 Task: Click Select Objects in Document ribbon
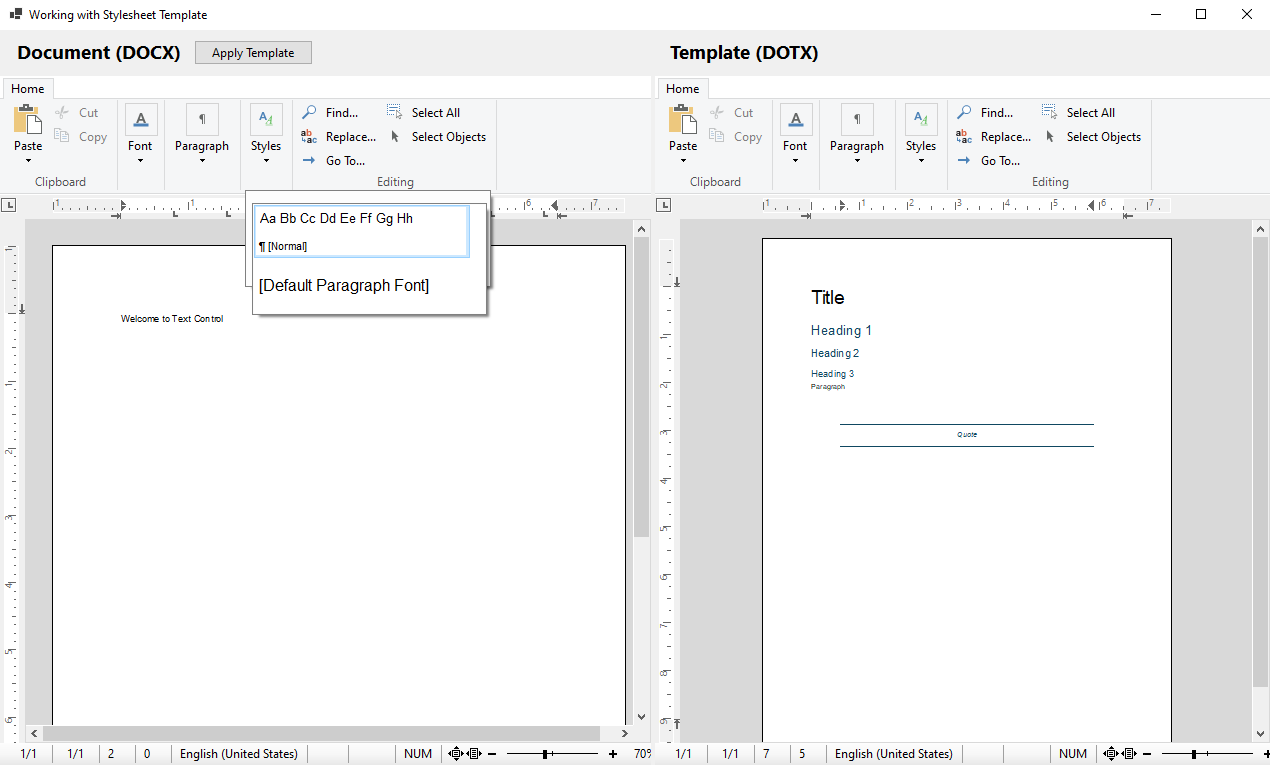point(437,137)
